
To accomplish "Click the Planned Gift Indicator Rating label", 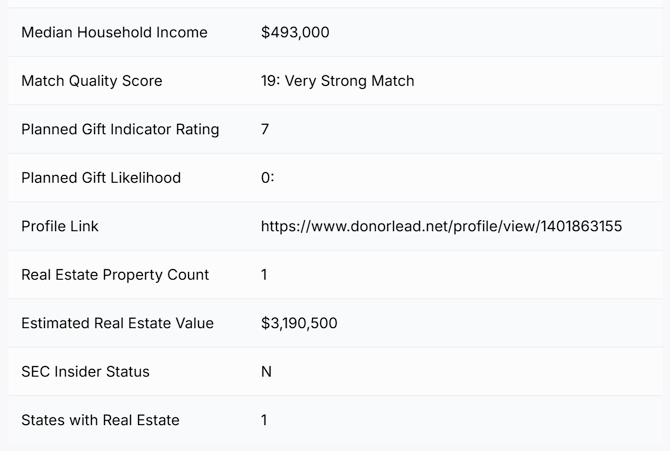I will (x=120, y=129).
